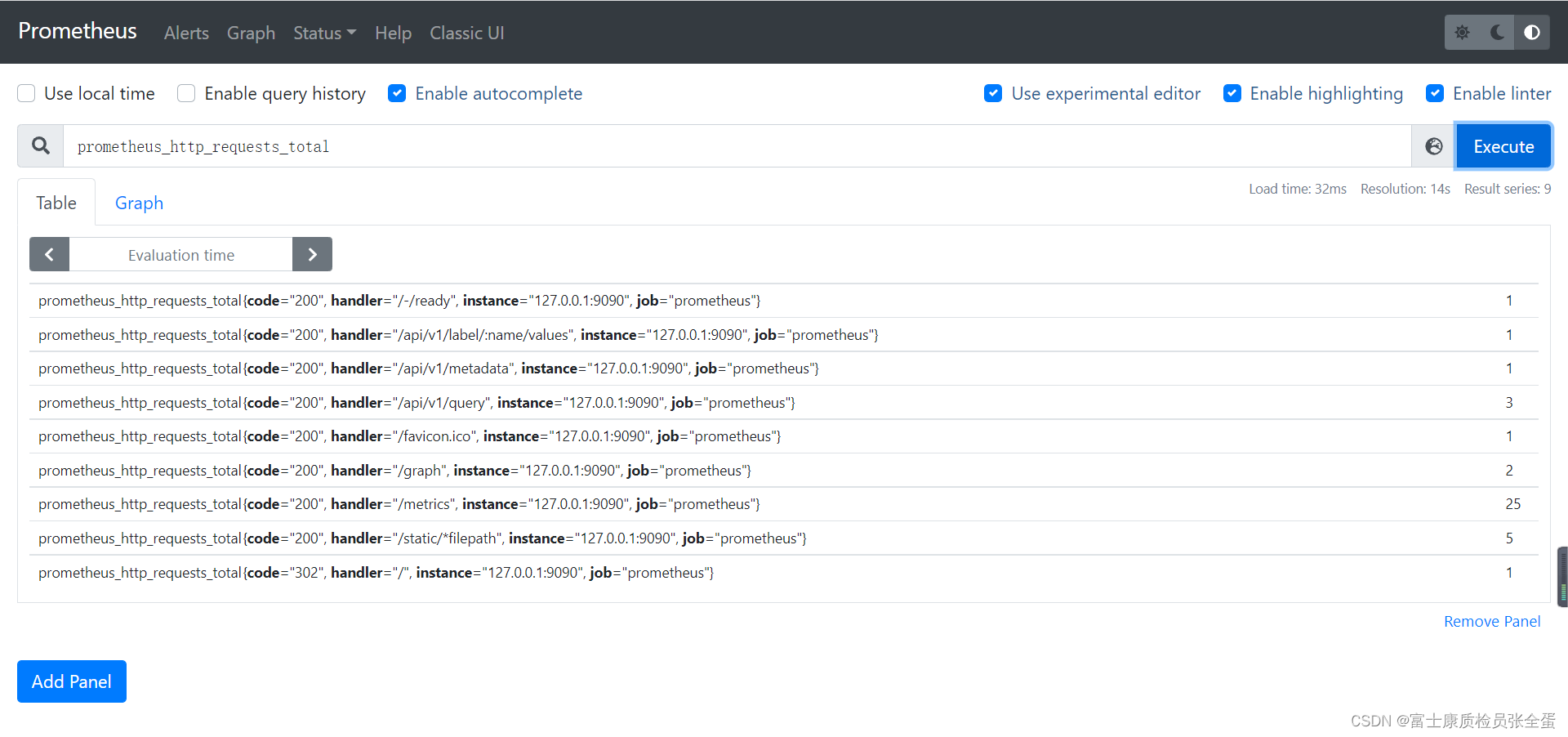Select the auto theme contrast icon
Viewport: 1568px width, 737px height.
(x=1532, y=33)
